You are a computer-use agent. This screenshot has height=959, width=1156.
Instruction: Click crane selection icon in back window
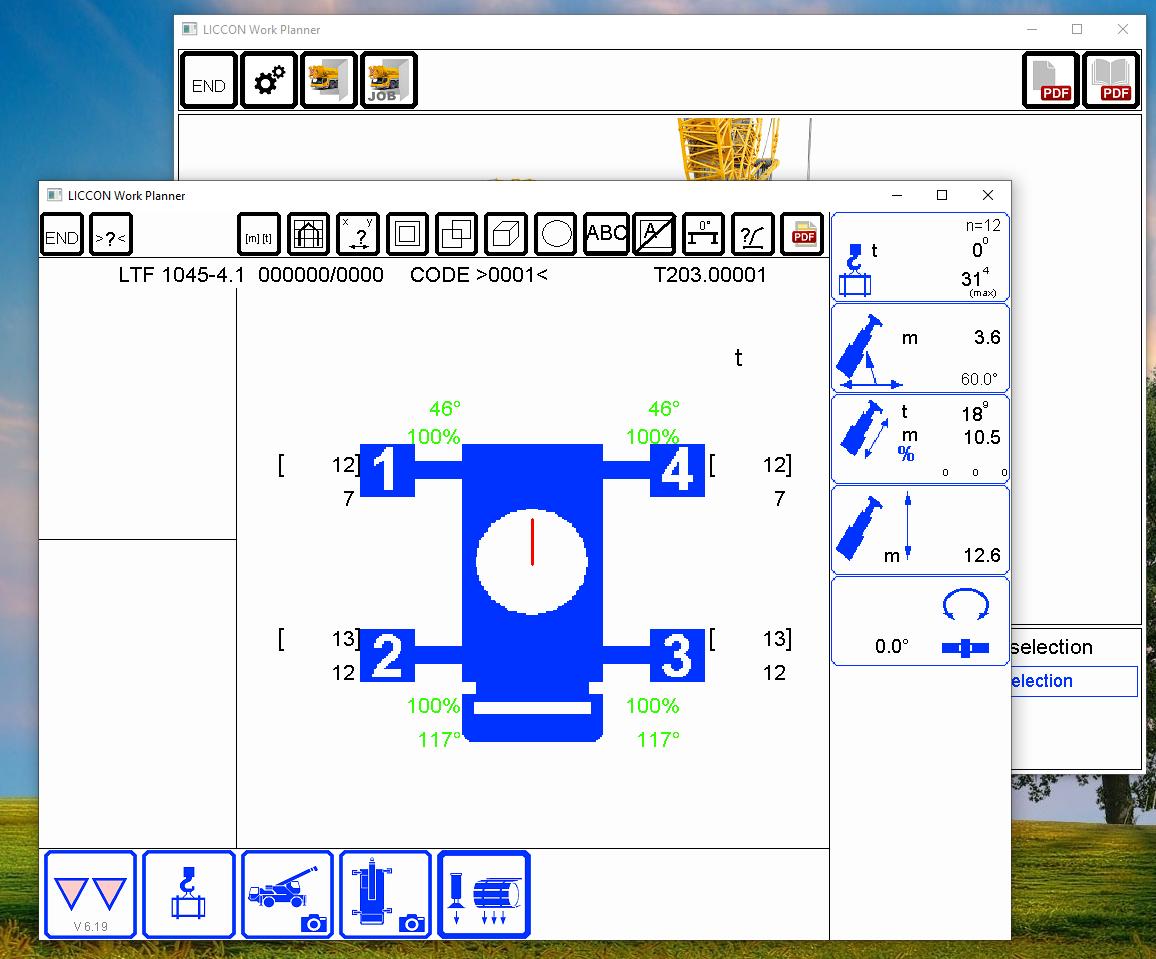tap(329, 80)
